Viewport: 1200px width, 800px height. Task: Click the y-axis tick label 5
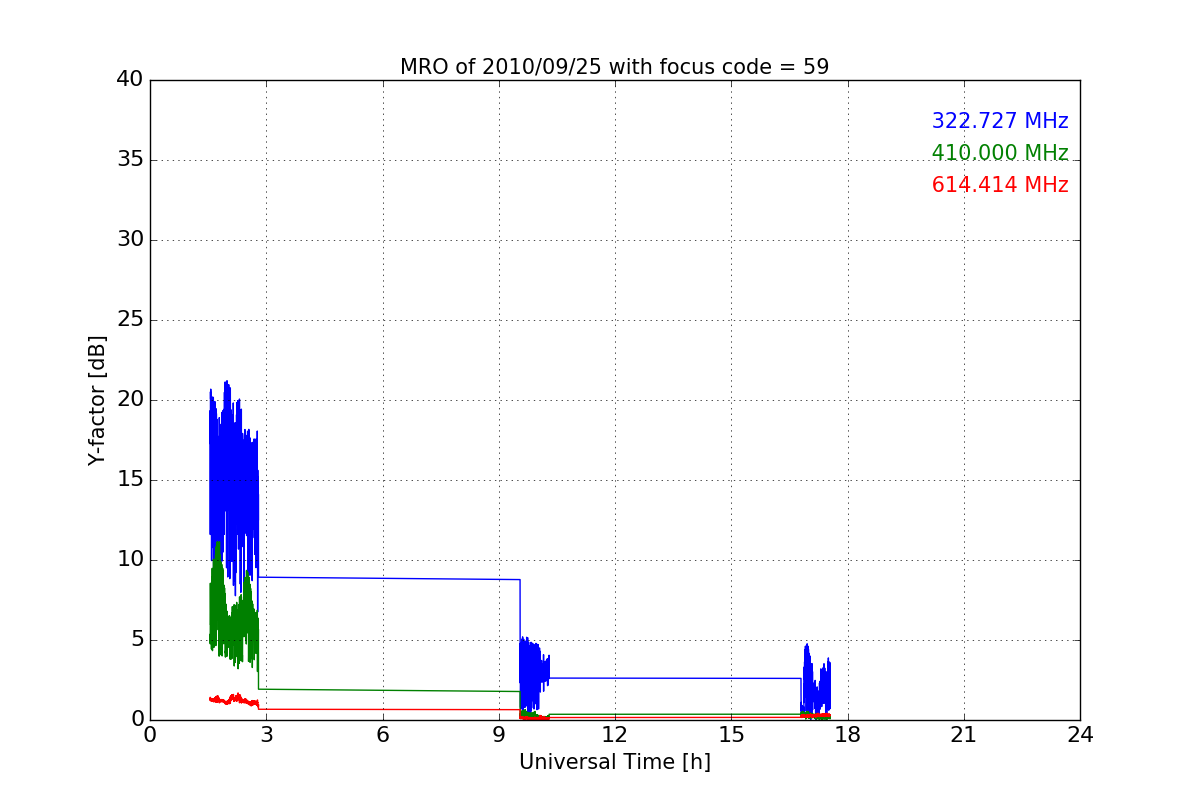point(137,640)
